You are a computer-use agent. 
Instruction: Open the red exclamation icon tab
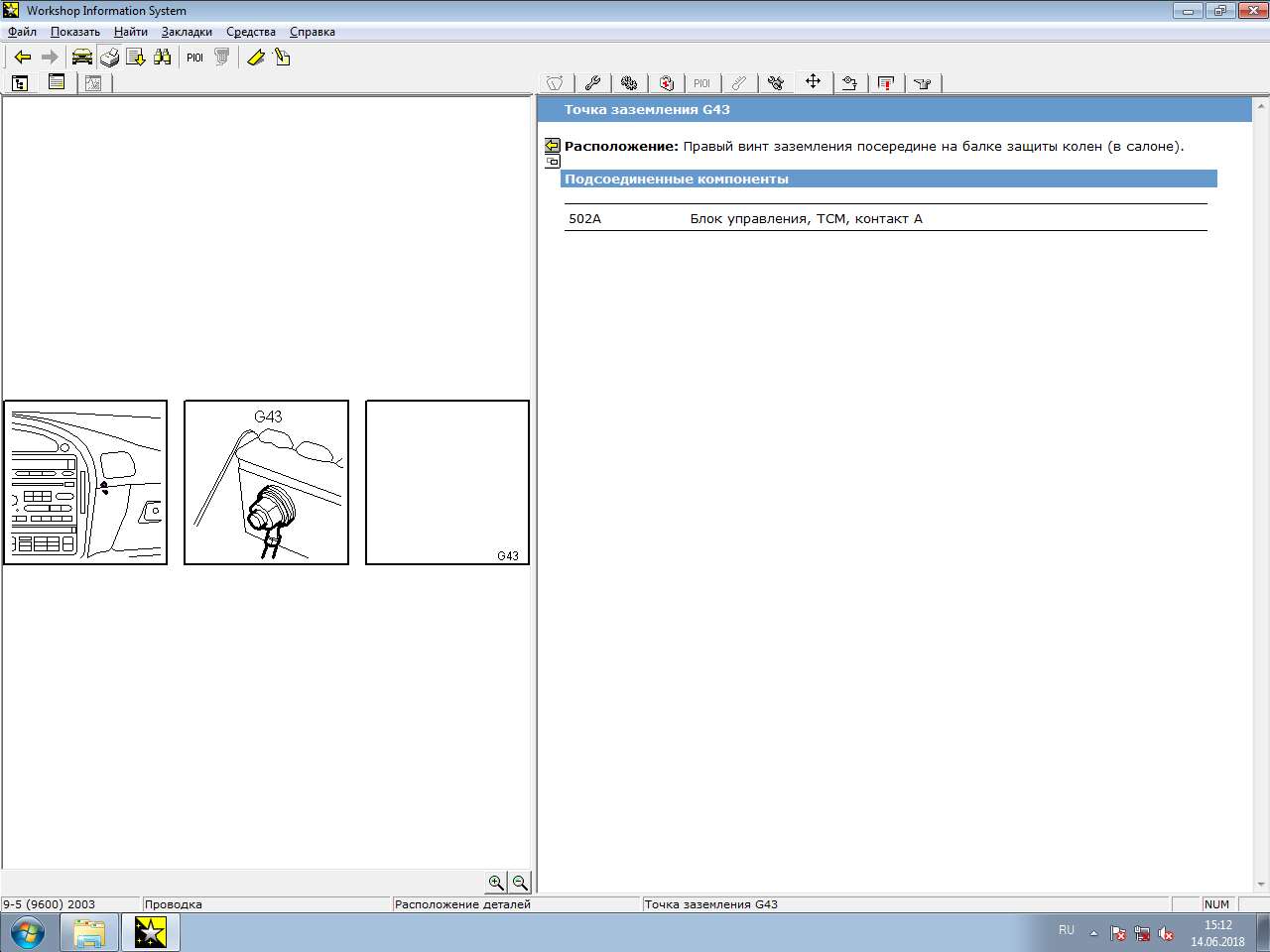click(886, 83)
